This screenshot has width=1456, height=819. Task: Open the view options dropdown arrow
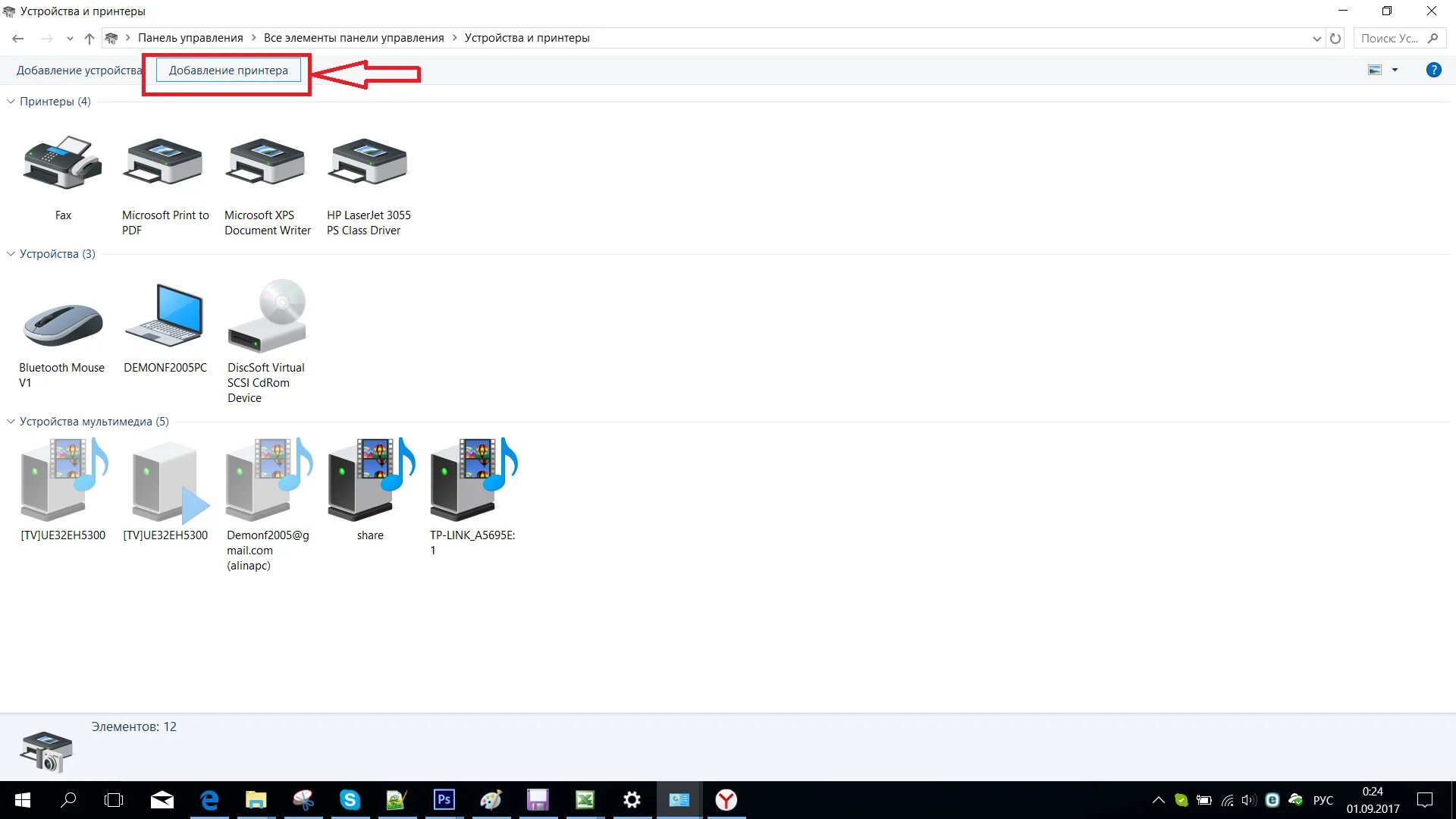point(1395,70)
